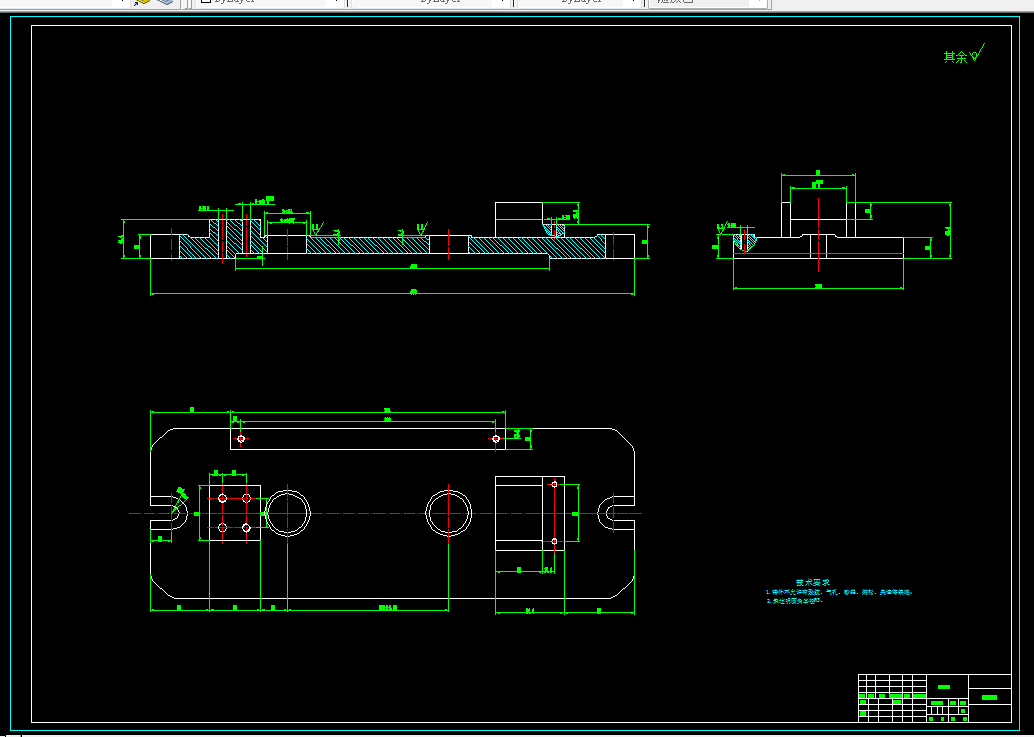
Task: Select the right large double circle in plan view
Action: [x=448, y=513]
